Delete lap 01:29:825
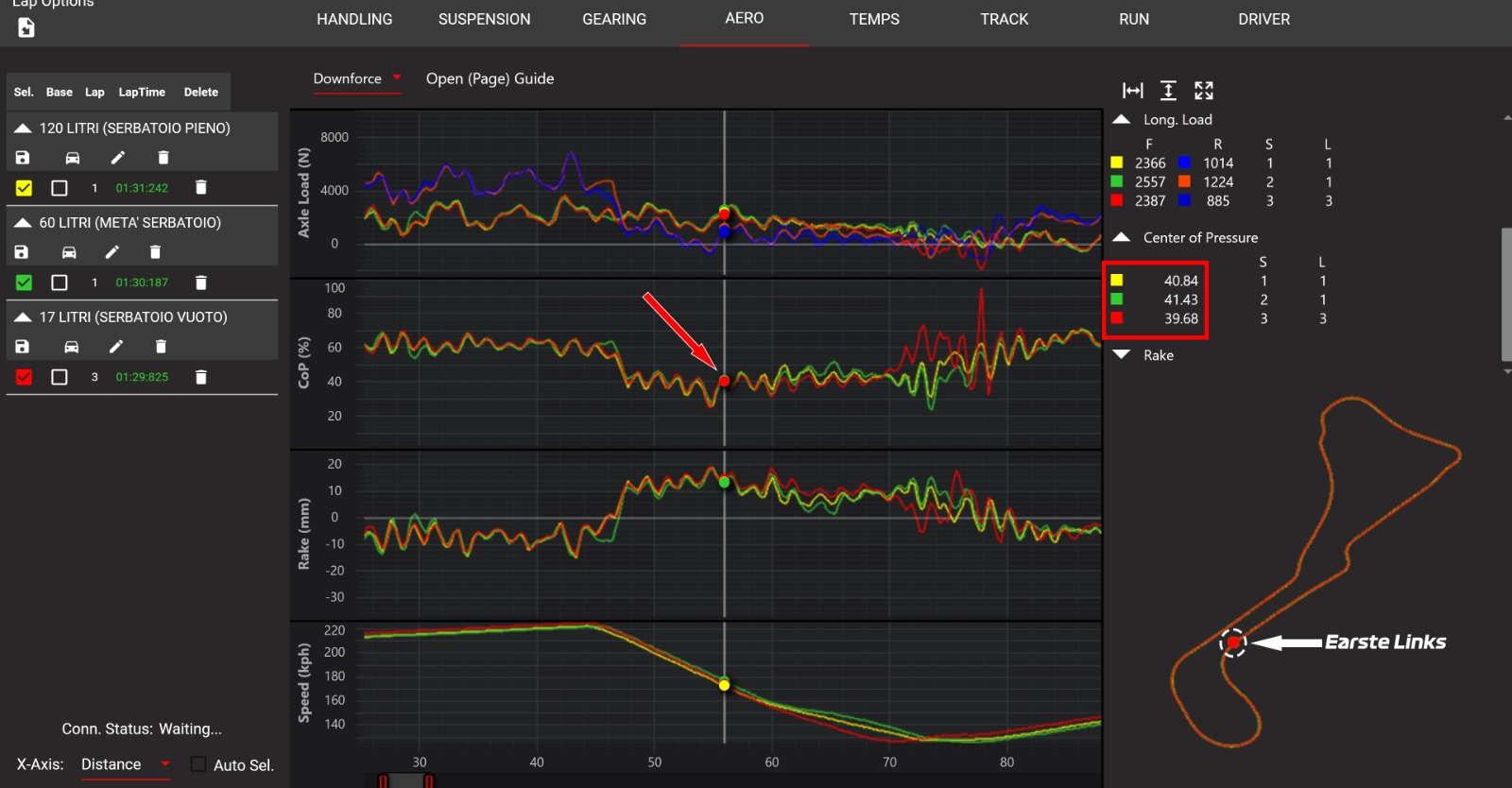The image size is (1512, 788). (x=200, y=377)
